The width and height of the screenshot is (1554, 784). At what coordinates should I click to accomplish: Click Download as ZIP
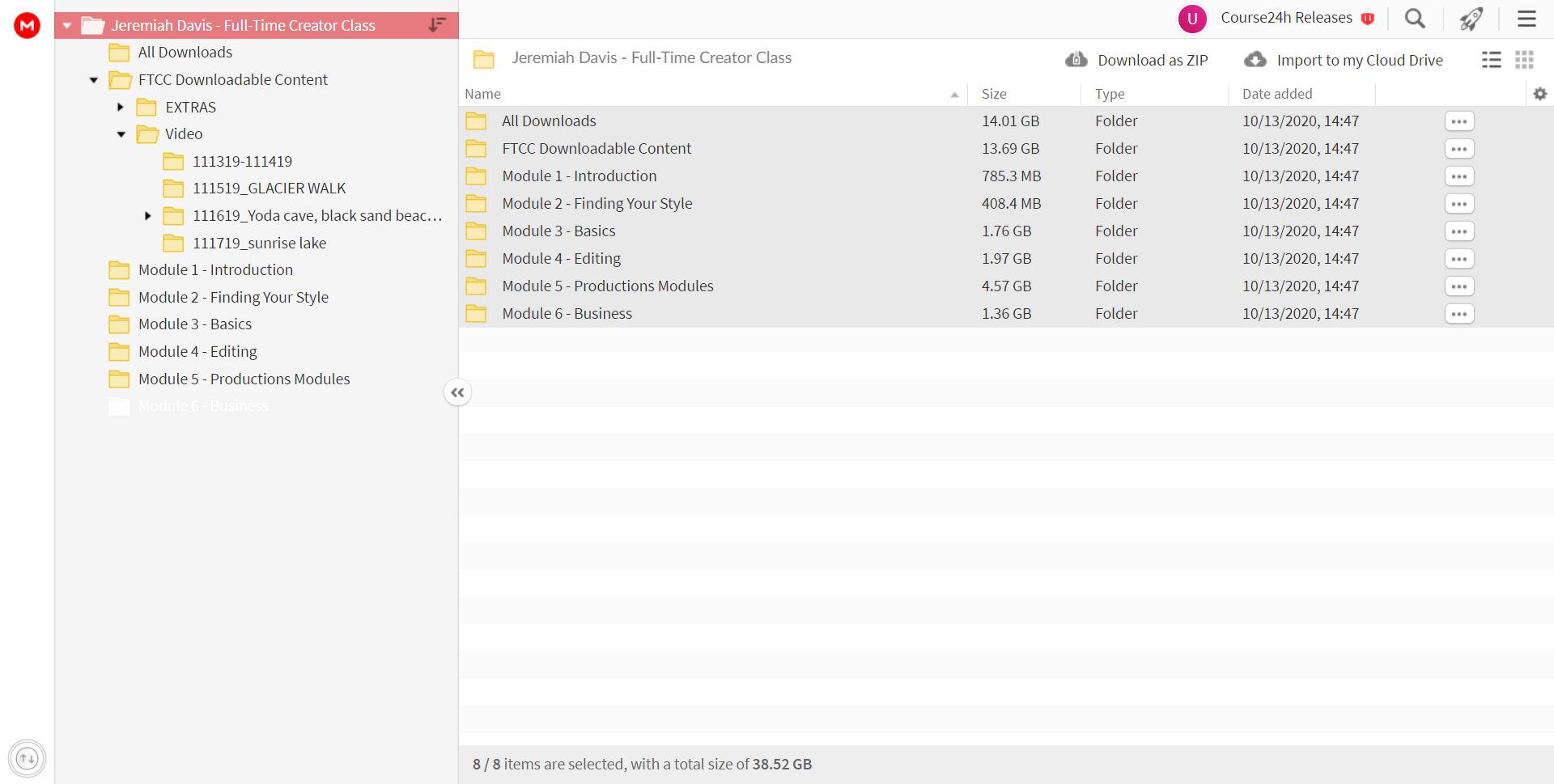(1136, 60)
